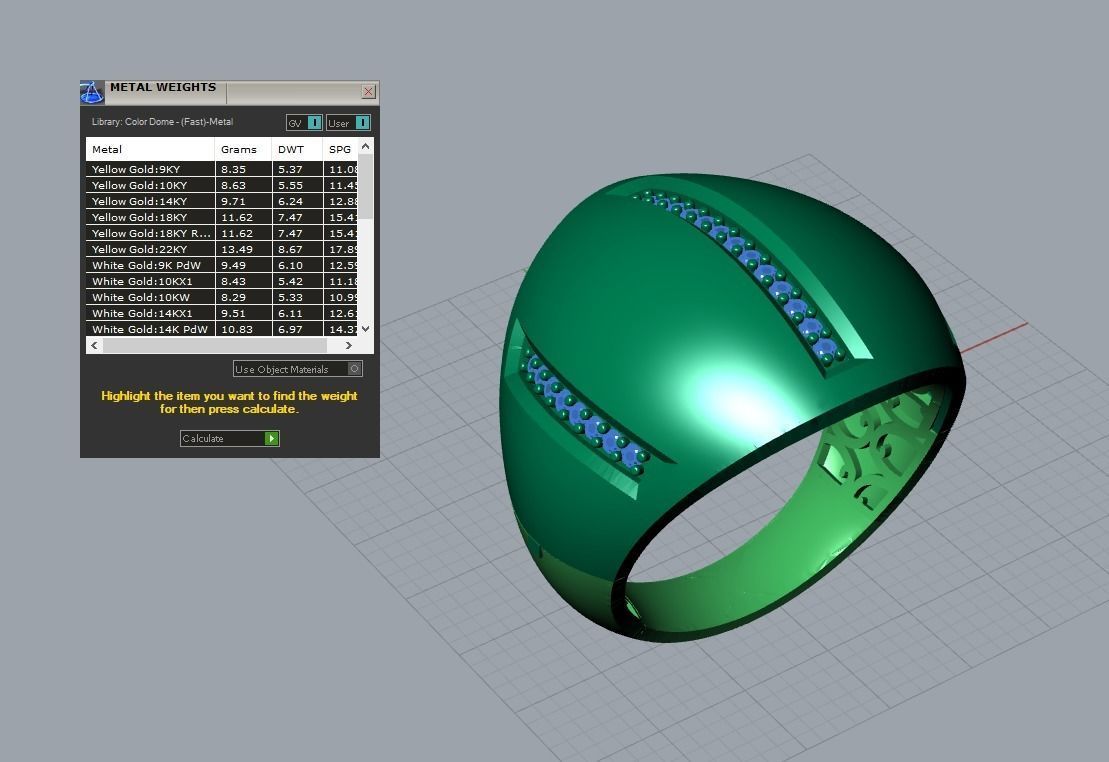Click the table scroll up arrow
The width and height of the screenshot is (1109, 762).
pyautogui.click(x=366, y=146)
